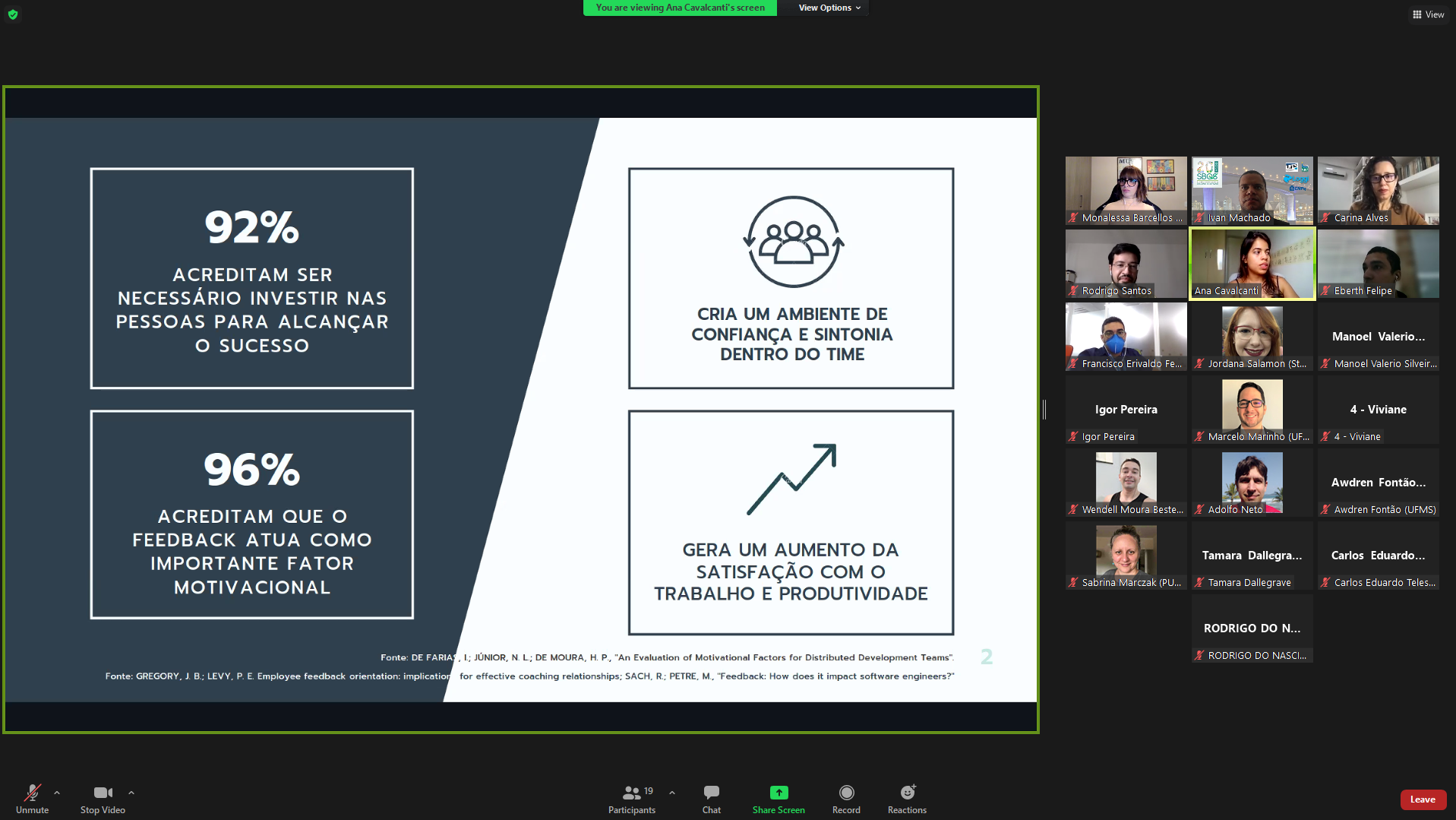Open the Participants list
This screenshot has width=1456, height=820.
tap(631, 799)
